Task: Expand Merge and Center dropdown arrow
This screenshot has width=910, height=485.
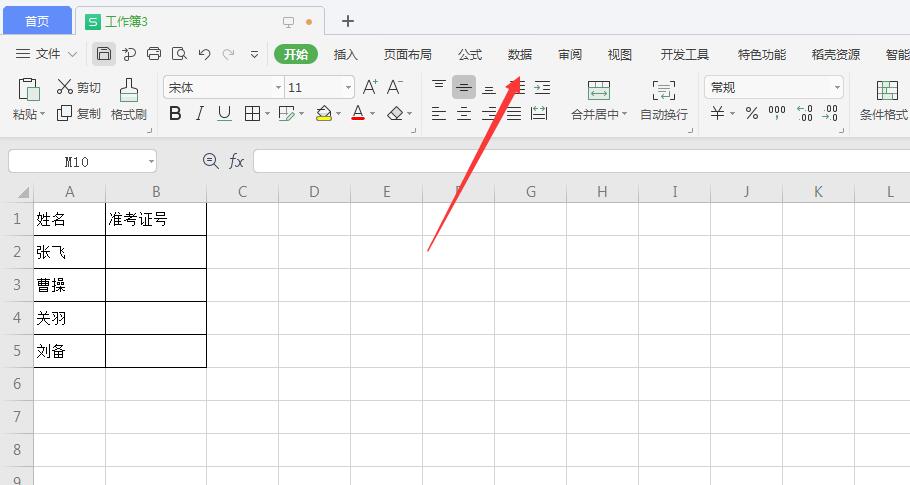Action: pyautogui.click(x=624, y=114)
